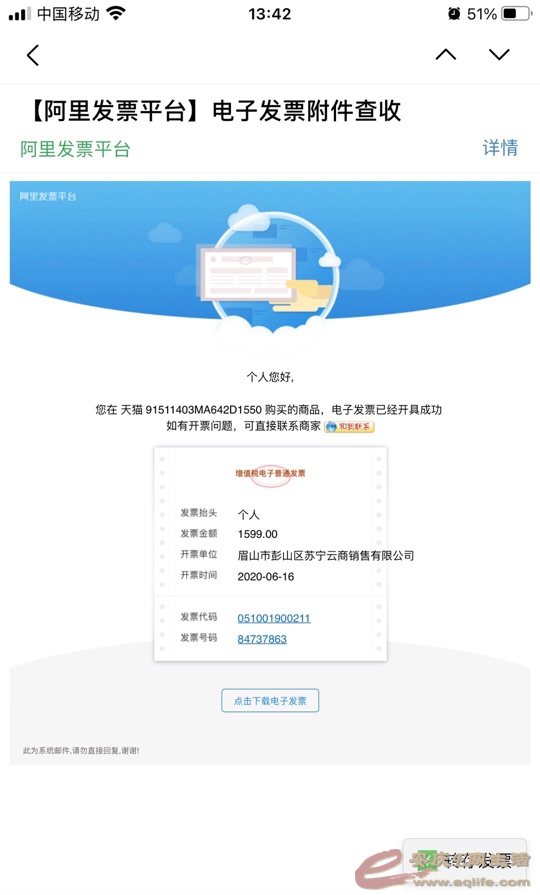540x895 pixels.
Task: Tap the button at the bottom right corner
Action: (x=465, y=861)
